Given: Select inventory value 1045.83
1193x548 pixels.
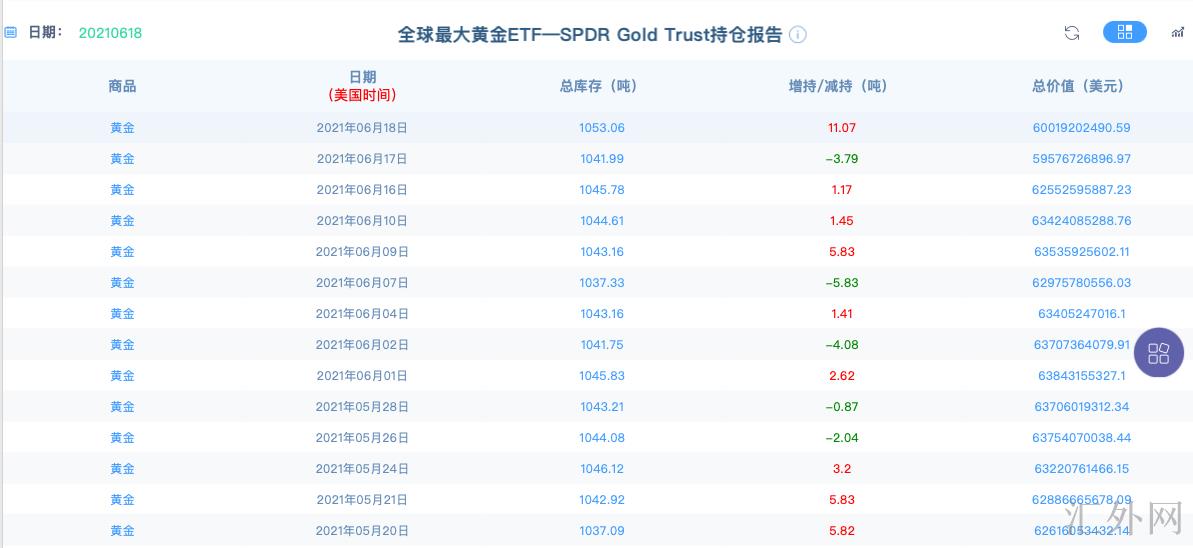Looking at the screenshot, I should coord(602,376).
